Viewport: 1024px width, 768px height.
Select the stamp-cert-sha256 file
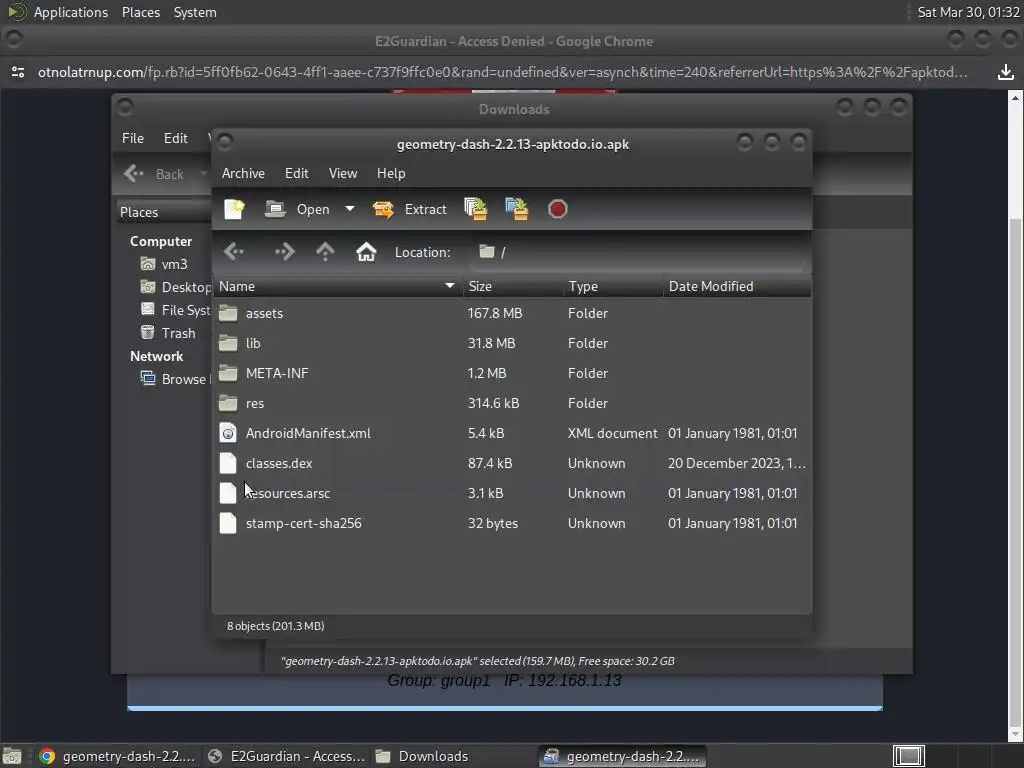512,524
